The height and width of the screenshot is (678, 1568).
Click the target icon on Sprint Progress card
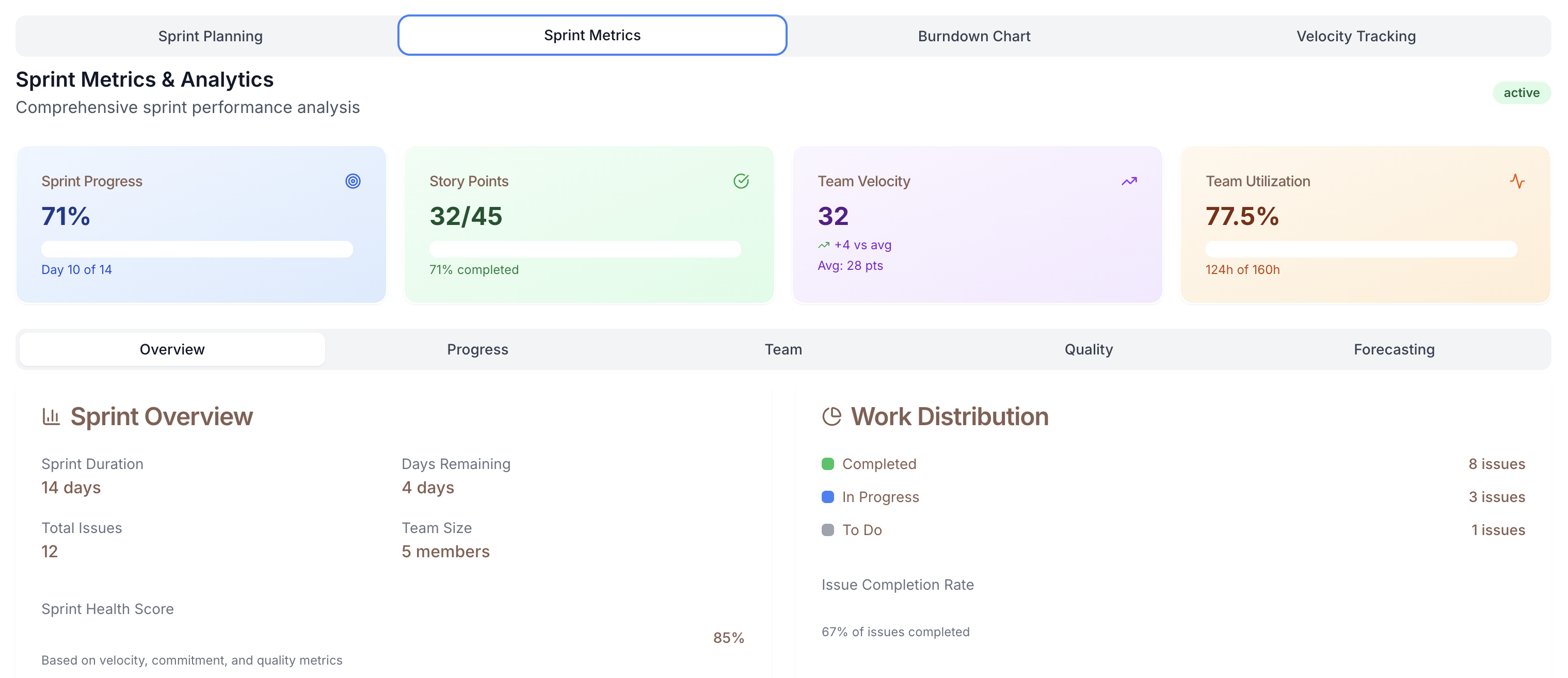(353, 182)
